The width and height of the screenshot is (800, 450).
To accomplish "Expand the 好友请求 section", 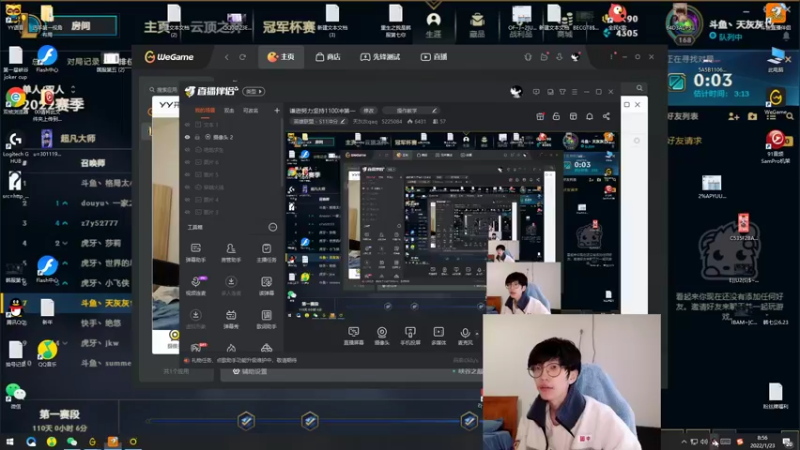I will pyautogui.click(x=684, y=140).
